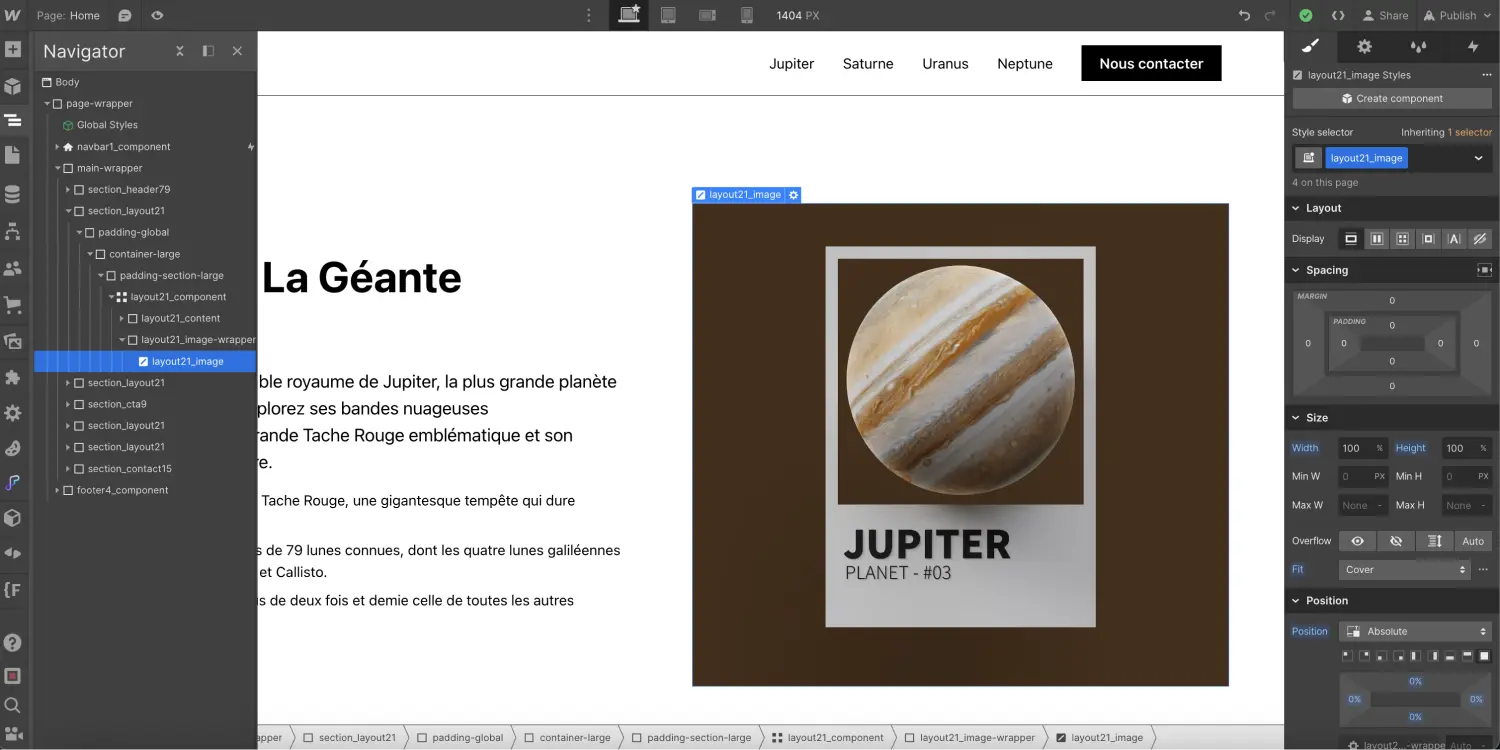Open the Components panel
This screenshot has width=1500, height=750.
click(x=14, y=84)
